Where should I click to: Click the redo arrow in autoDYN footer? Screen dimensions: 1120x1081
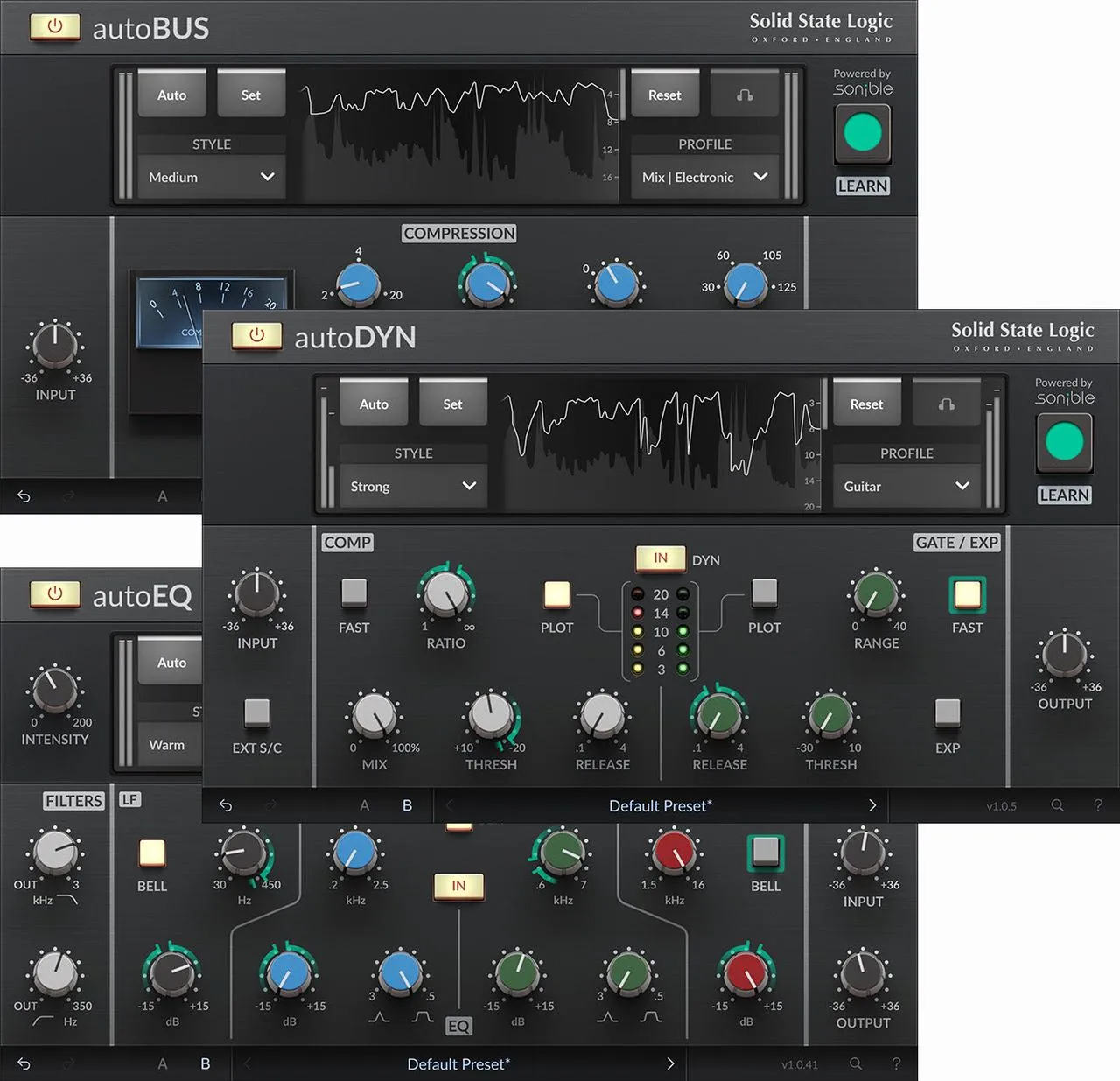click(269, 805)
